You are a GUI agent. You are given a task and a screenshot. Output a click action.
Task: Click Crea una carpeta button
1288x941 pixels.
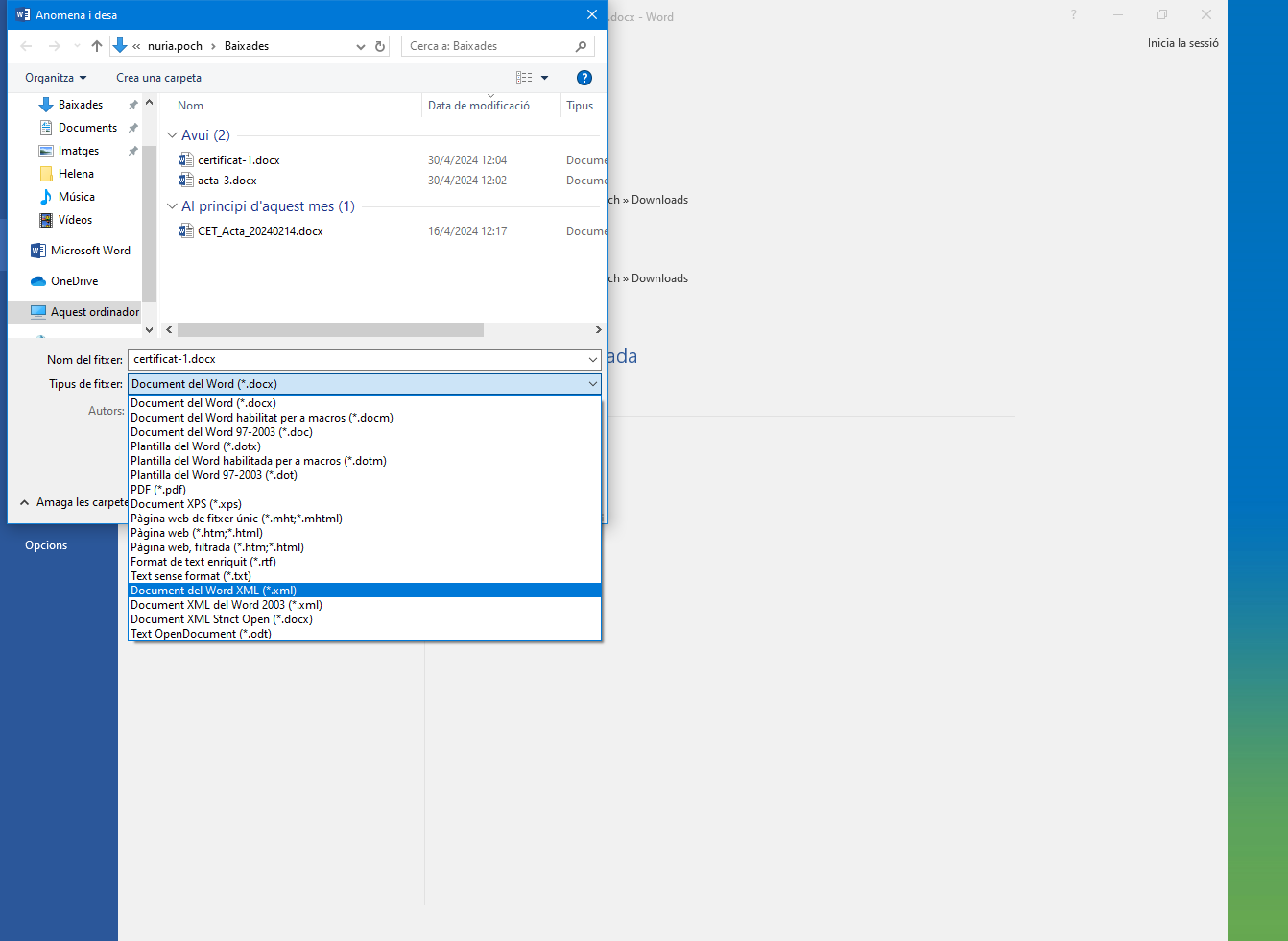point(158,78)
